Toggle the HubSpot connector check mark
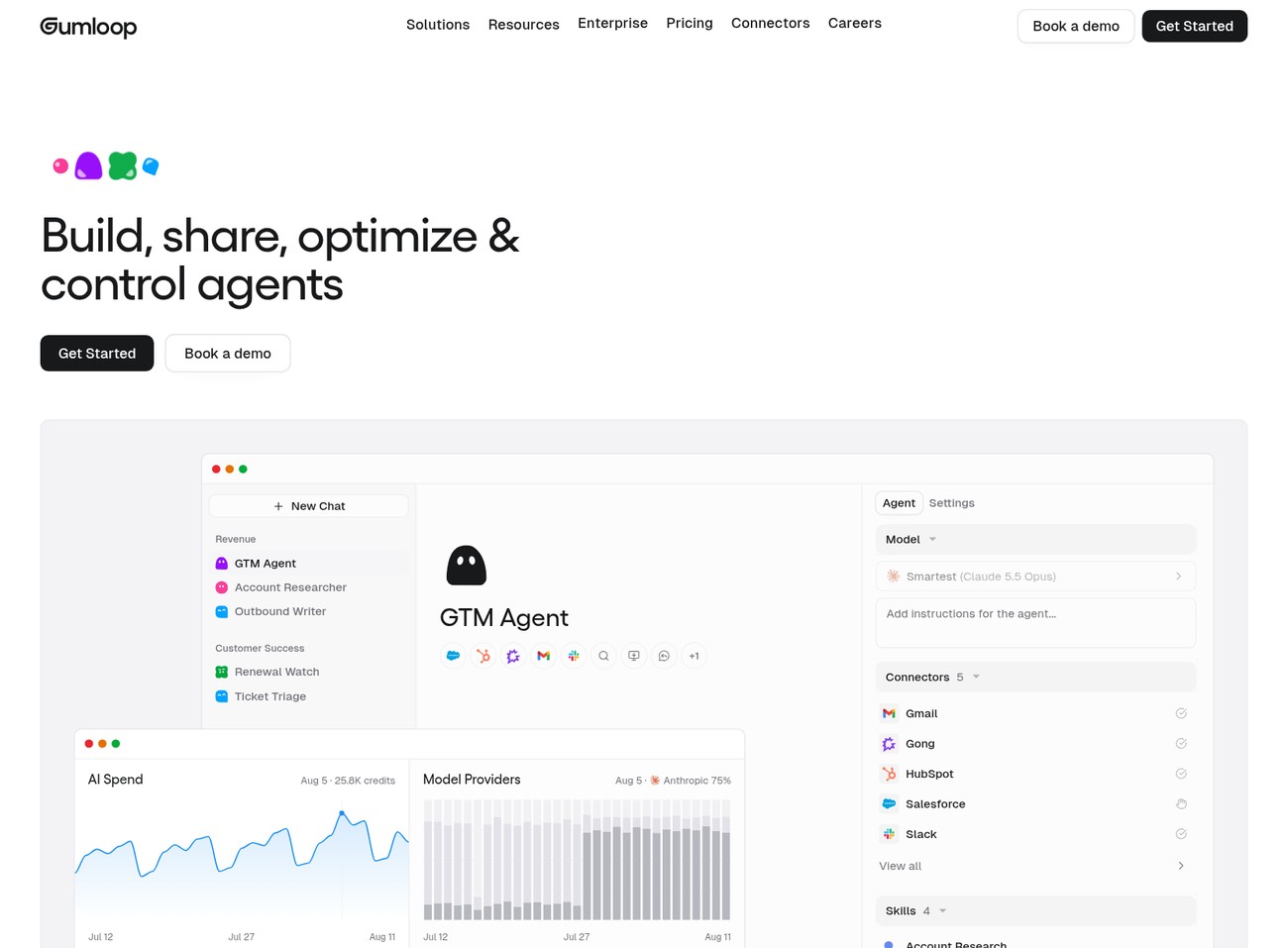Image resolution: width=1288 pixels, height=948 pixels. pos(1181,774)
